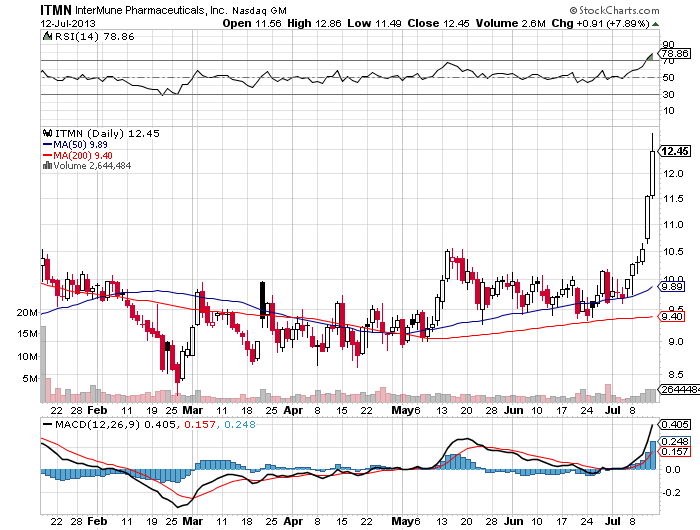The image size is (700, 530).
Task: Click the InterMune Pharmaceuticals, Inc. company name
Action: click(x=152, y=10)
